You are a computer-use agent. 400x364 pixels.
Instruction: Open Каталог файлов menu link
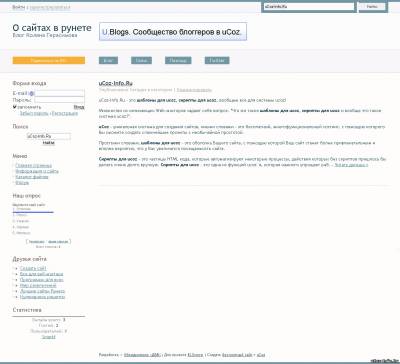pos(32,177)
